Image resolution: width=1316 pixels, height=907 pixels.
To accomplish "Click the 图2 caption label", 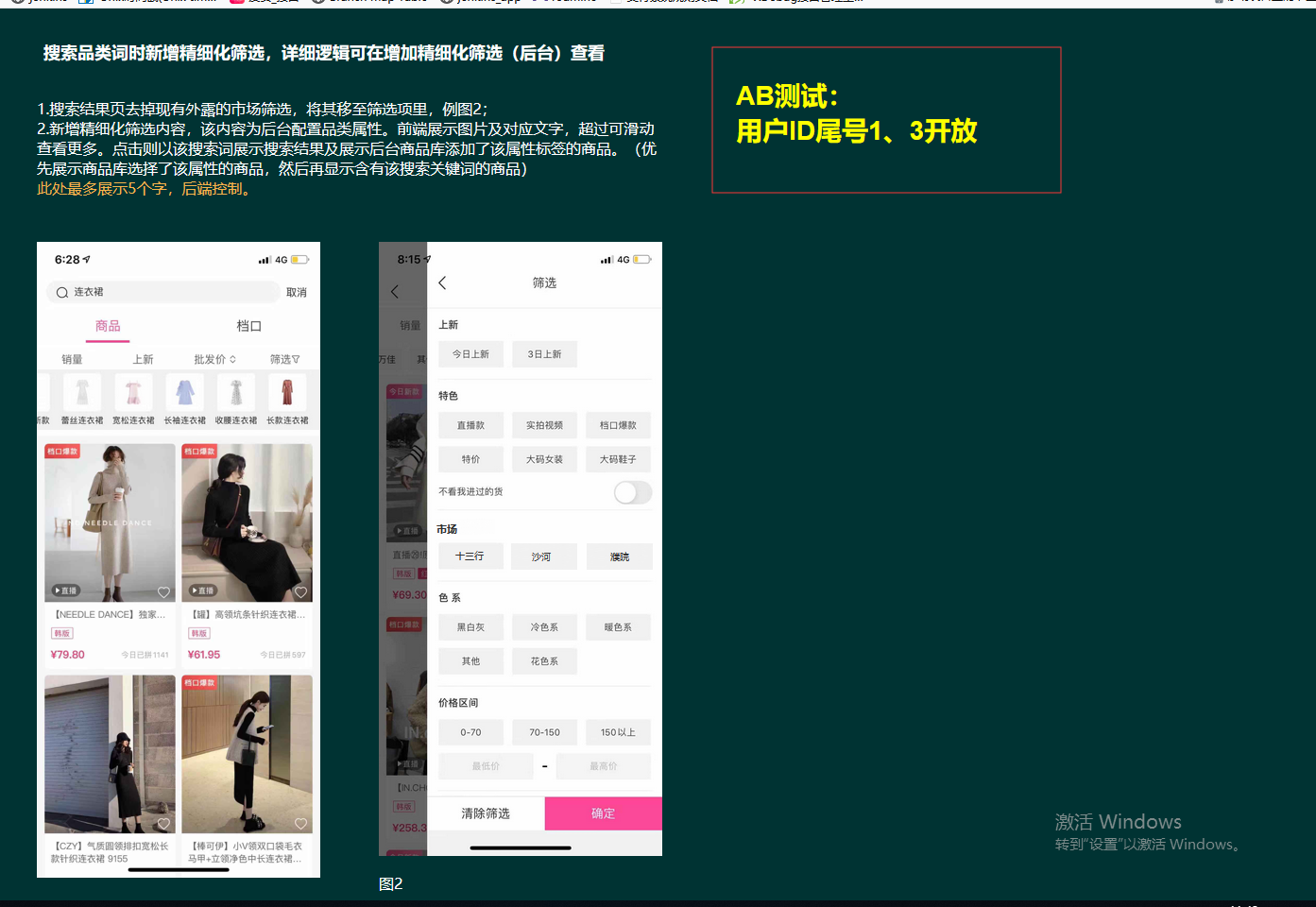I will (391, 884).
